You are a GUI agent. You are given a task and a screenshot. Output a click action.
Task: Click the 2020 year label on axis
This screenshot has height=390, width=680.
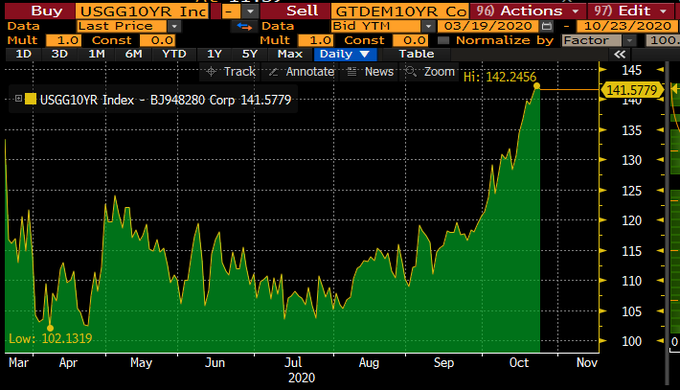click(x=301, y=378)
